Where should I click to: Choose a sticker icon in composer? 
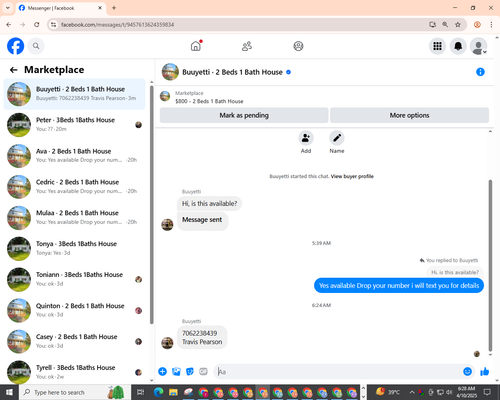pos(190,371)
